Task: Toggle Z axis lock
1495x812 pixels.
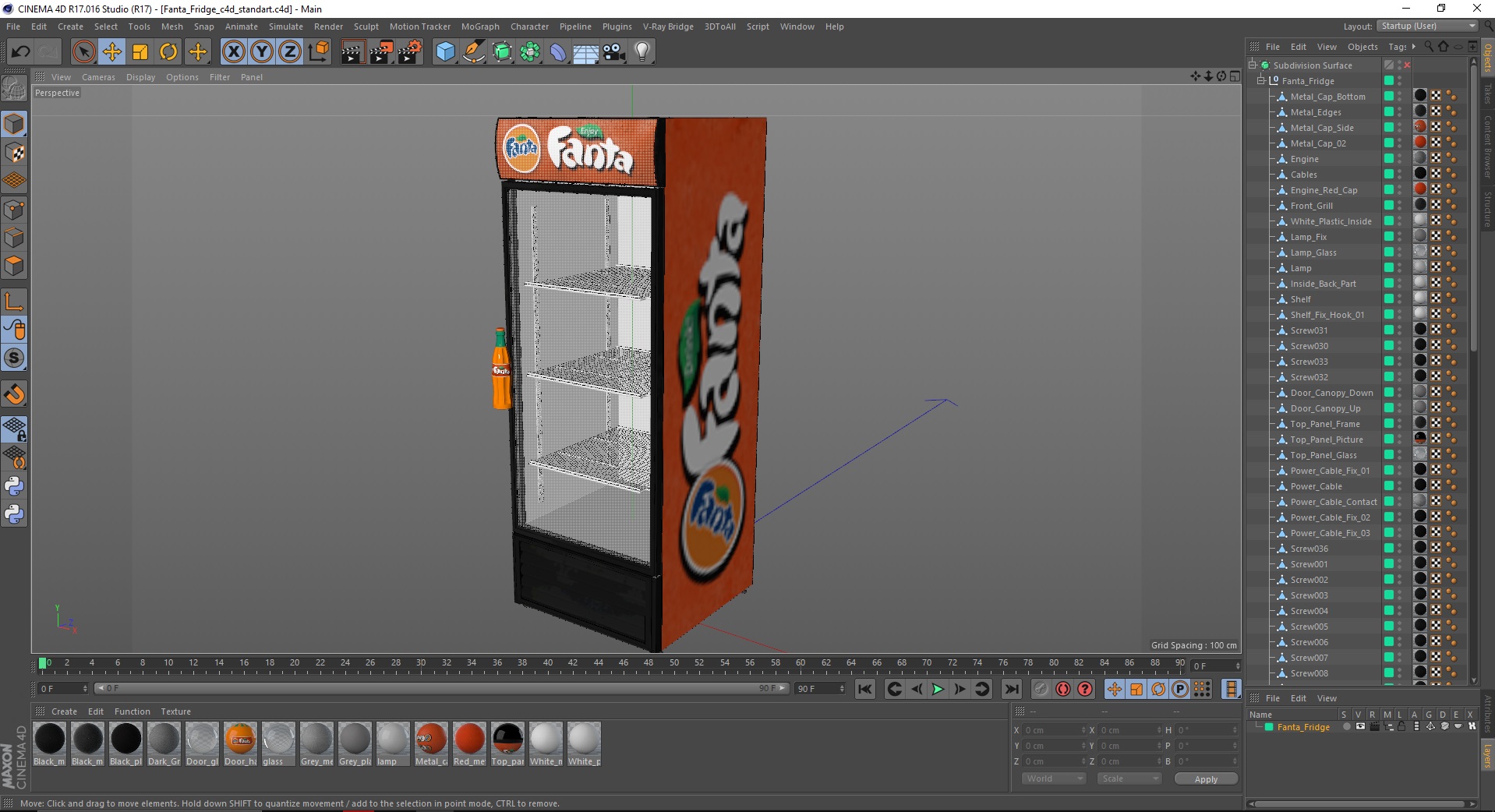Action: tap(290, 52)
